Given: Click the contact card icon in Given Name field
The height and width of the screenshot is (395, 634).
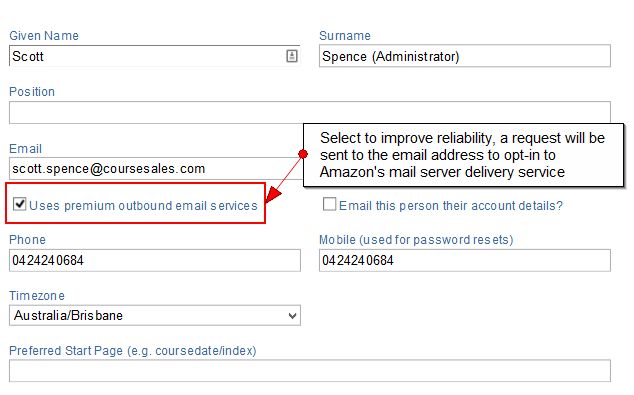Looking at the screenshot, I should coord(292,56).
